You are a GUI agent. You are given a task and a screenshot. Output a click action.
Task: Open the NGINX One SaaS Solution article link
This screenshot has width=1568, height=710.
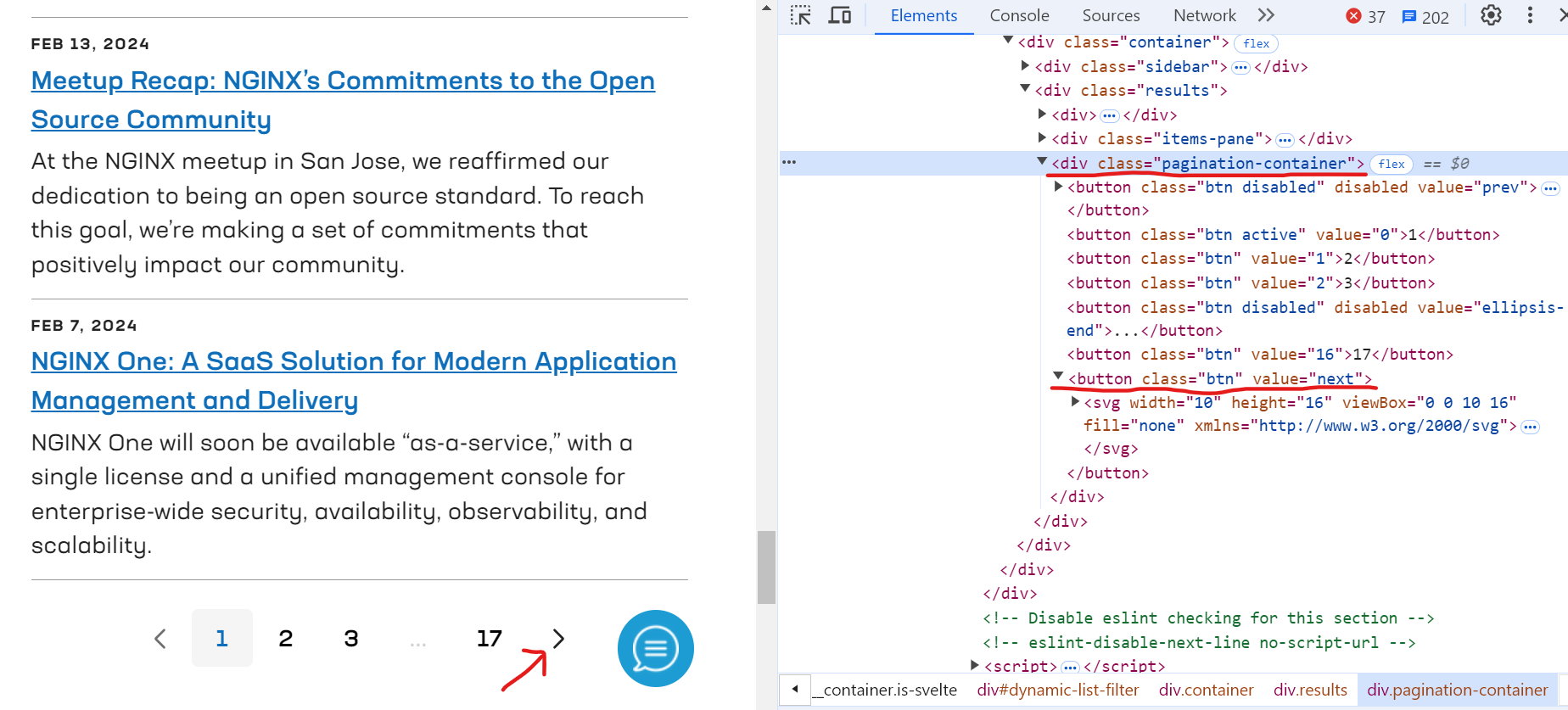click(354, 381)
